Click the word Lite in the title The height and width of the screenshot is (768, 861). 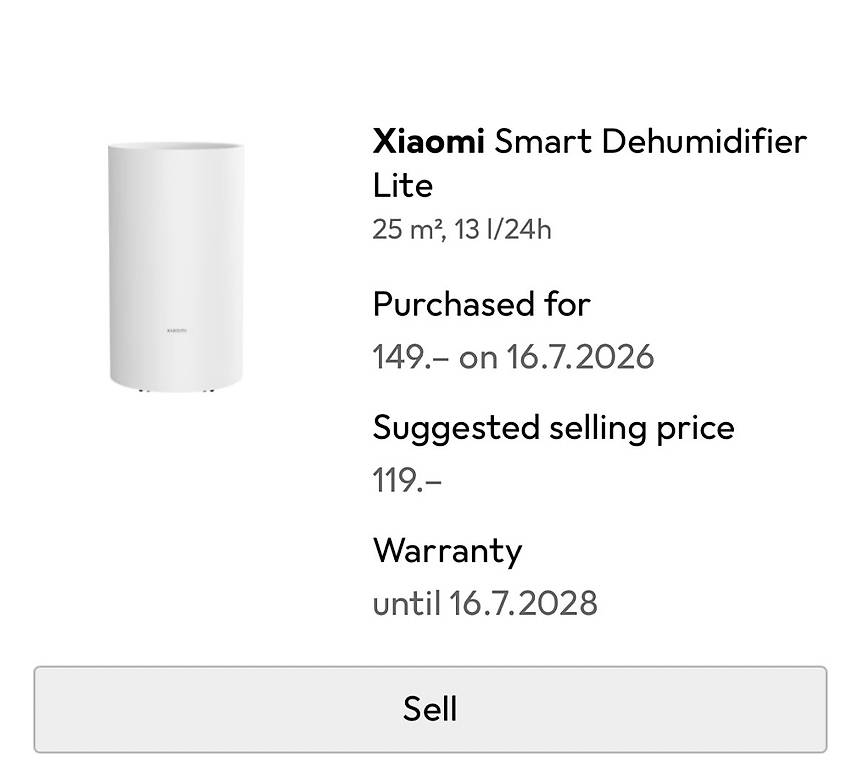pyautogui.click(x=402, y=185)
